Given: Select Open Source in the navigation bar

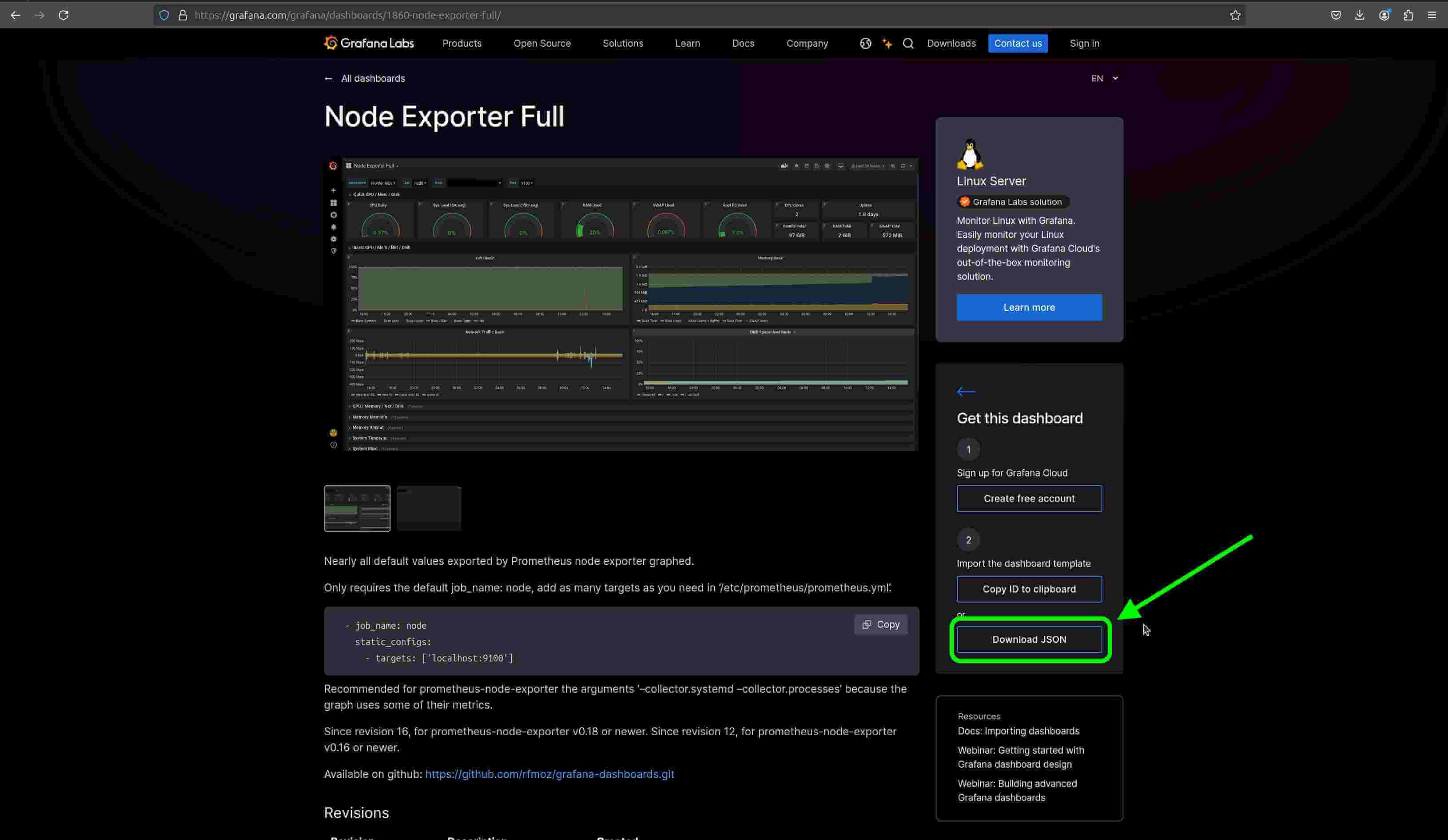Looking at the screenshot, I should pyautogui.click(x=542, y=43).
